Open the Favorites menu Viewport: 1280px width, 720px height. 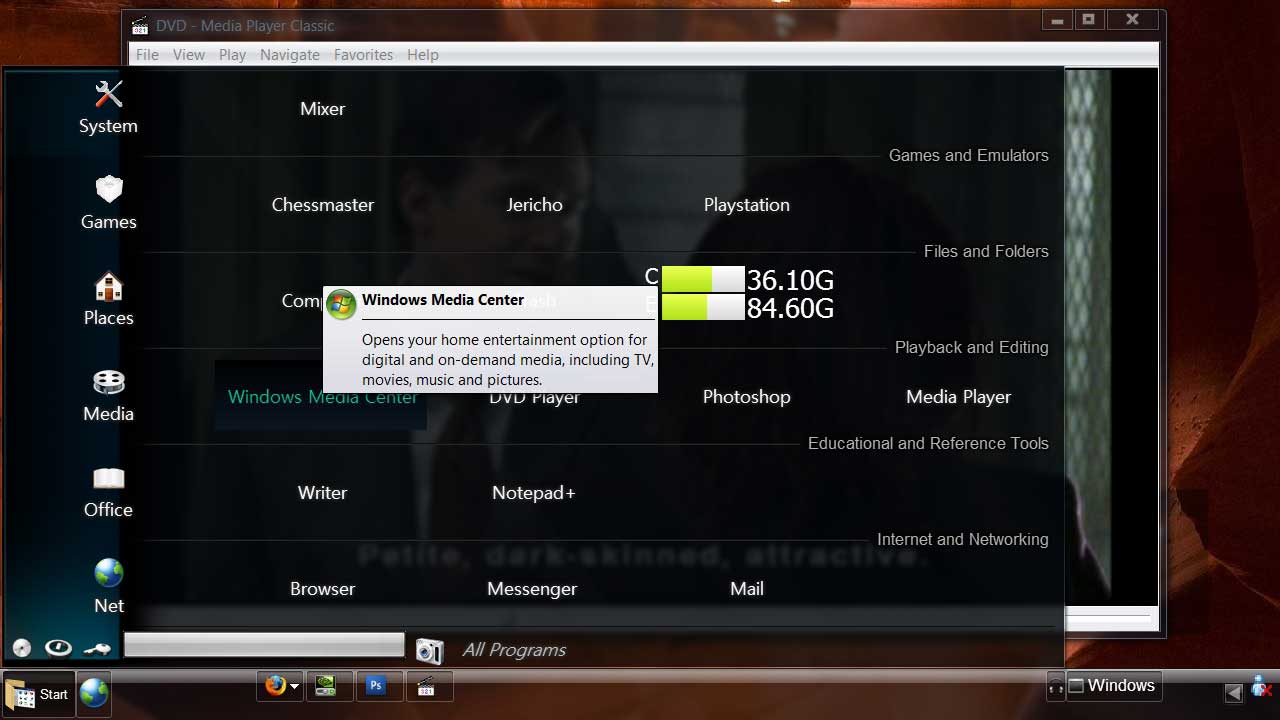[363, 55]
